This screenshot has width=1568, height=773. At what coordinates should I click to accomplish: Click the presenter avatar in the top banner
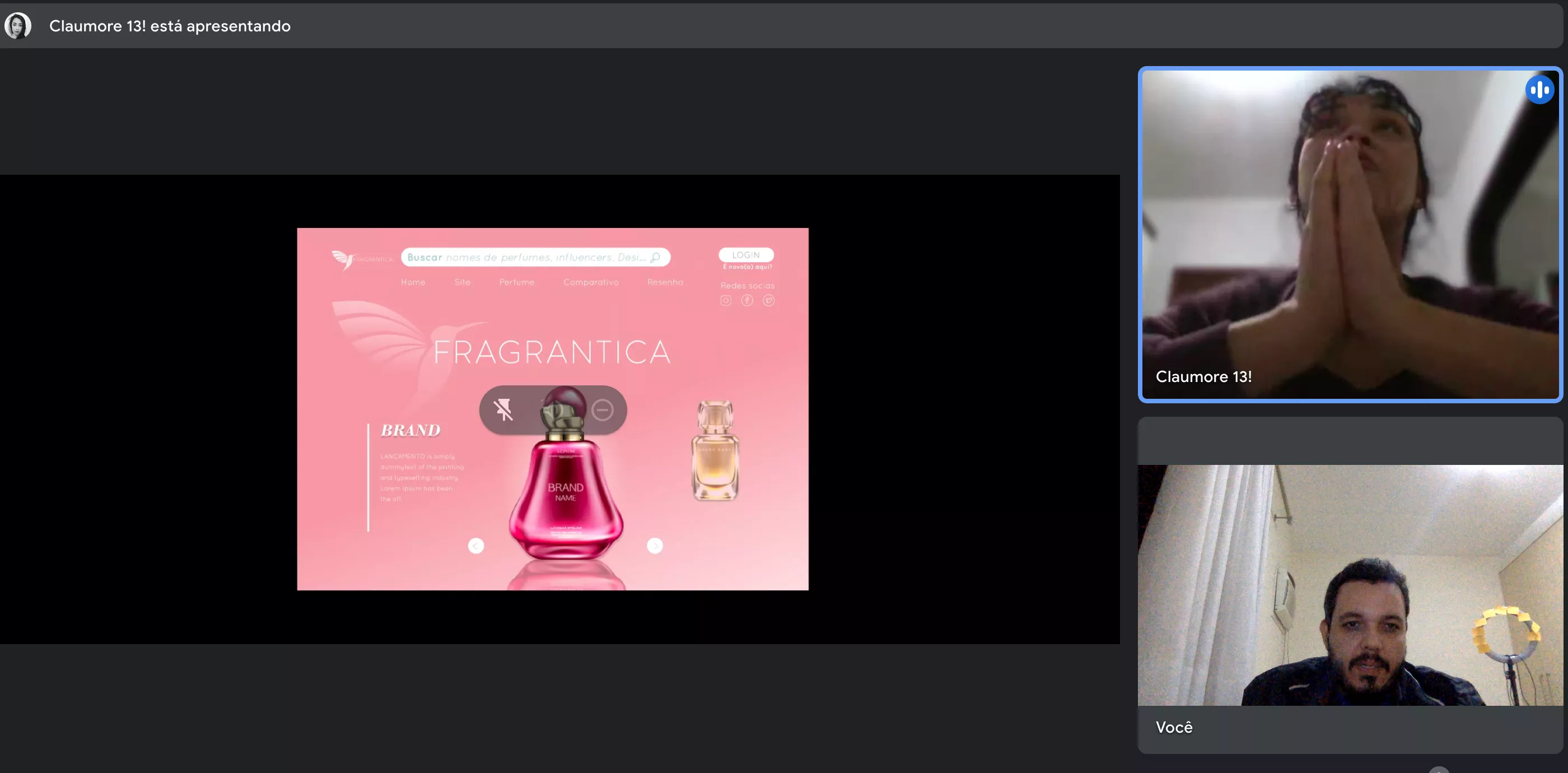click(x=18, y=26)
